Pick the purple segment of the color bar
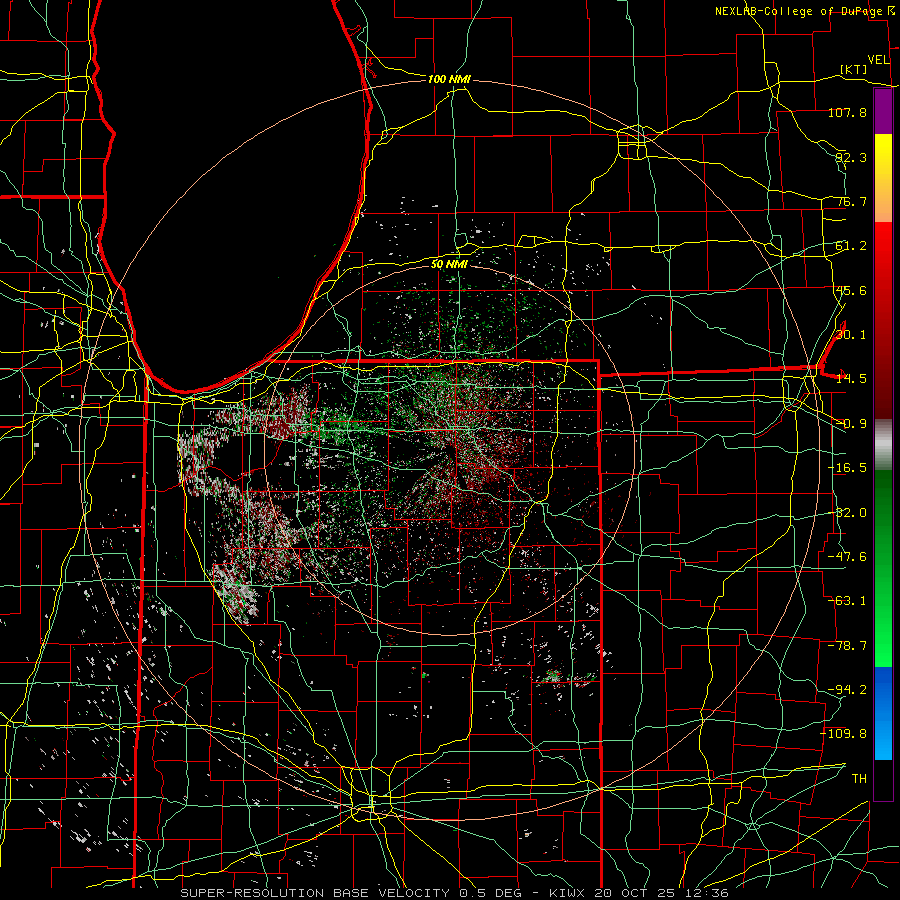This screenshot has width=900, height=900. click(883, 112)
